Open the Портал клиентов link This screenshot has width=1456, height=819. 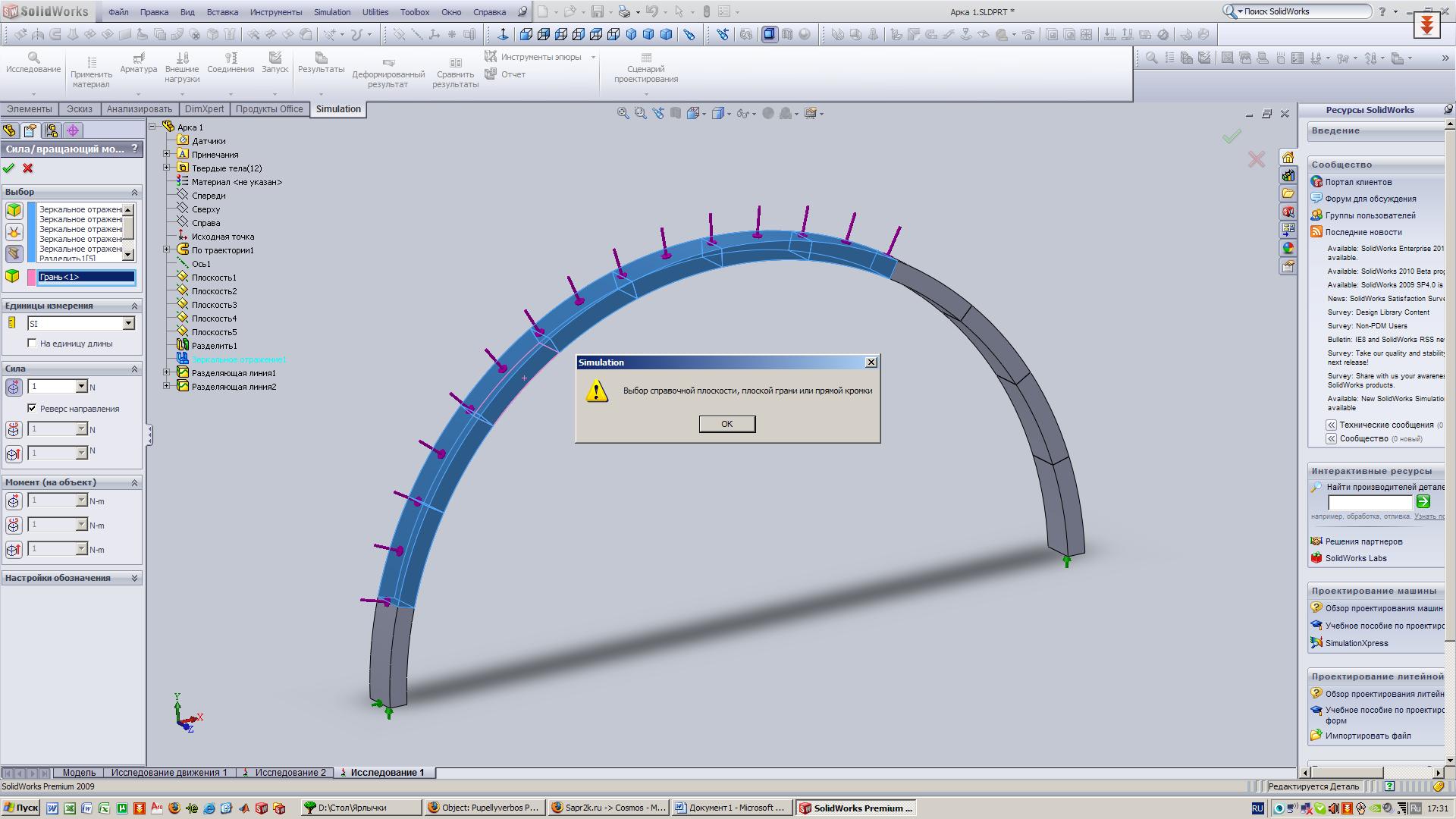pyautogui.click(x=1358, y=182)
